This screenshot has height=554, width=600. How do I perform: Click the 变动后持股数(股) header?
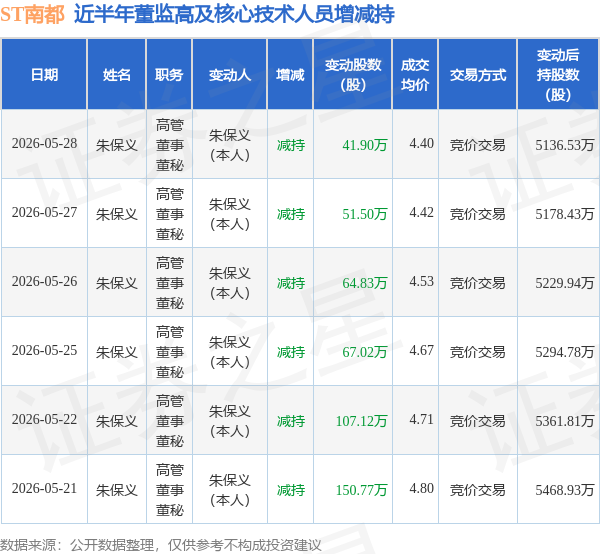(558, 75)
